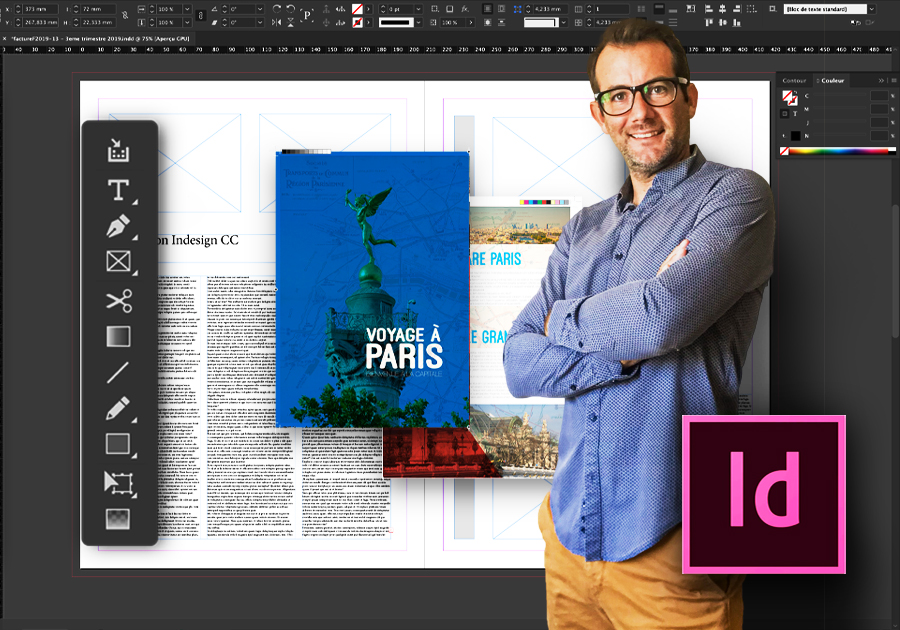Open the stroke weight dropdown

(416, 9)
